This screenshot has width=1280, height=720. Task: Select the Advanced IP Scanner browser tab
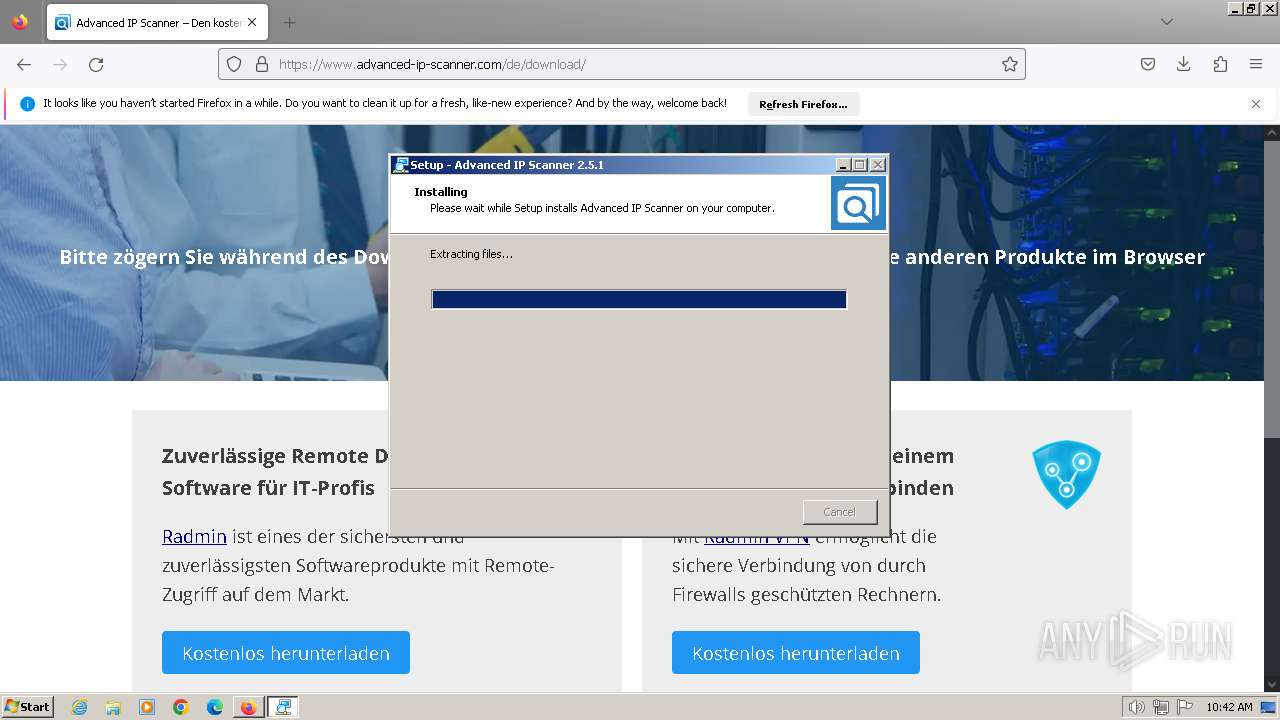tap(156, 22)
